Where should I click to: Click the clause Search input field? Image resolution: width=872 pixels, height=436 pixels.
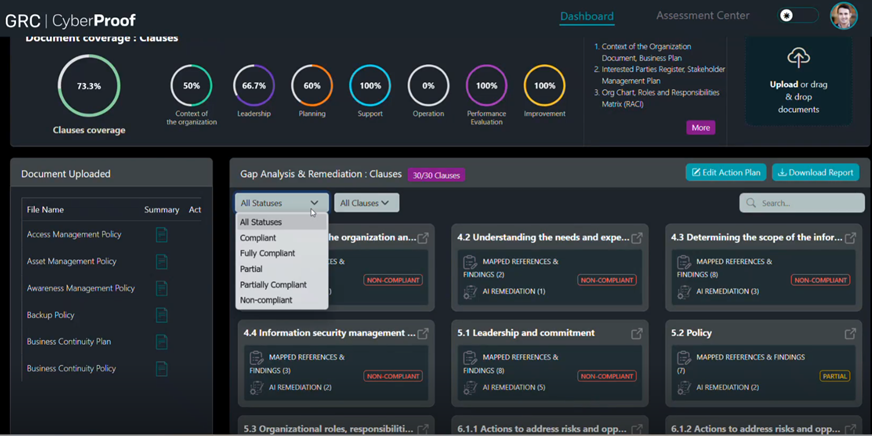pos(802,203)
